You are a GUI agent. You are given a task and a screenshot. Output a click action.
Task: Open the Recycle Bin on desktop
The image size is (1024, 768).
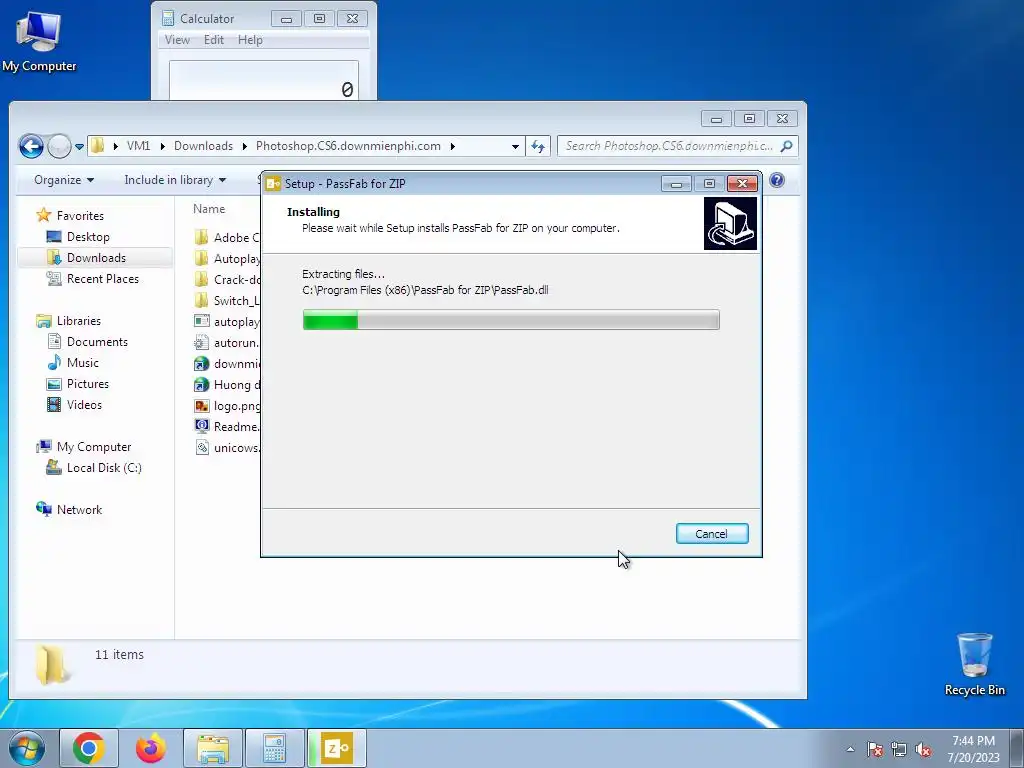pyautogui.click(x=974, y=664)
